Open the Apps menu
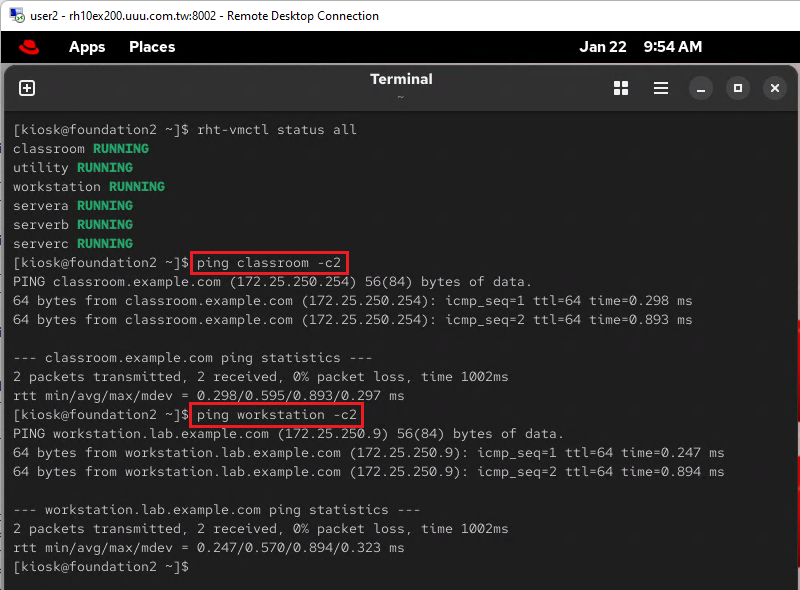 [x=87, y=47]
